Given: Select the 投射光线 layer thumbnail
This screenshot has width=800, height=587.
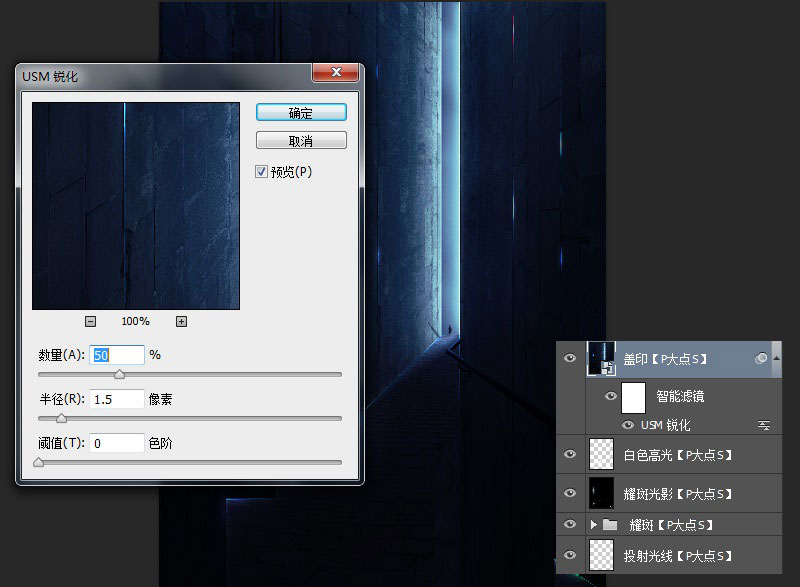Looking at the screenshot, I should (x=602, y=555).
